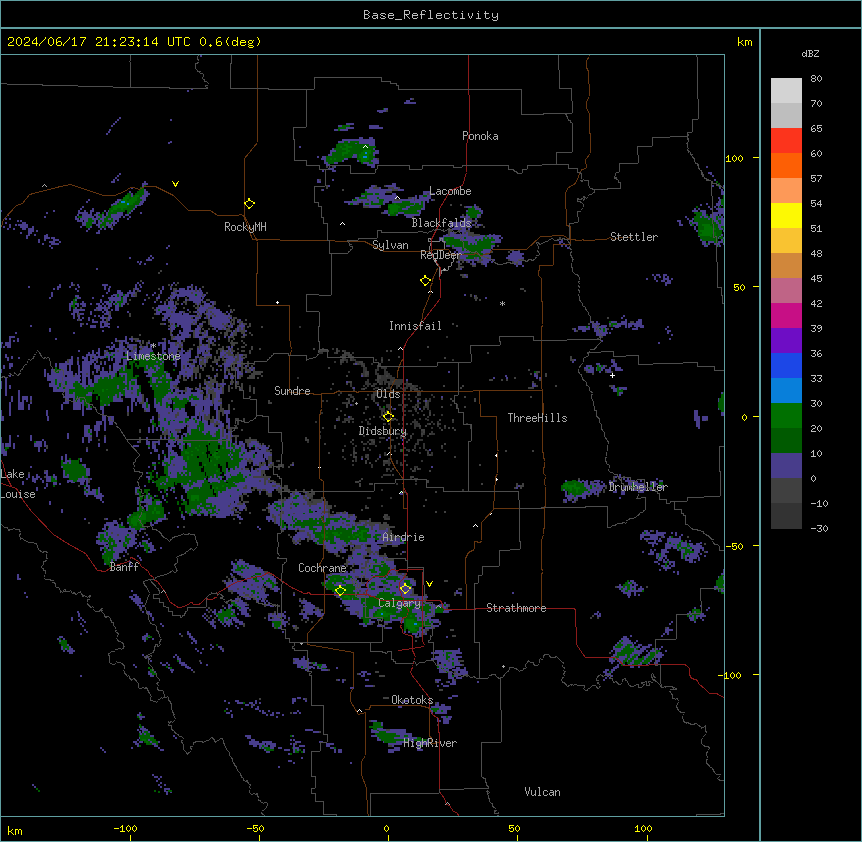Select the Sylvan label
The image size is (862, 842).
[390, 245]
